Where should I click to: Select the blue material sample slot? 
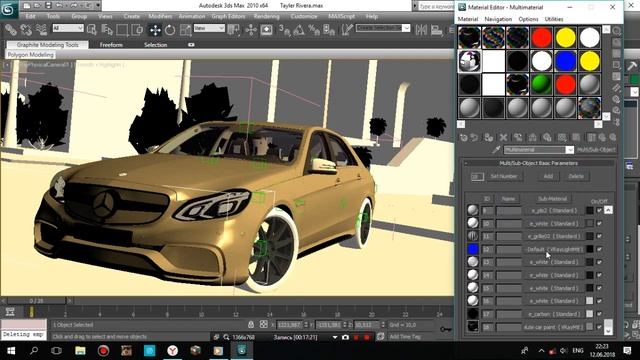[x=565, y=61]
